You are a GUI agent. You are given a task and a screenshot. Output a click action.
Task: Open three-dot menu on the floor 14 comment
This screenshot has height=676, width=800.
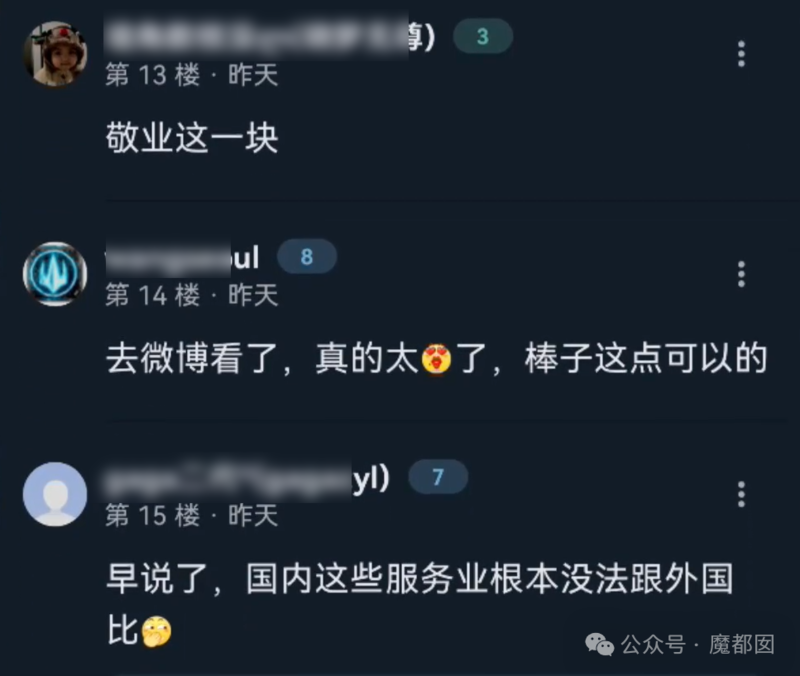(x=741, y=274)
